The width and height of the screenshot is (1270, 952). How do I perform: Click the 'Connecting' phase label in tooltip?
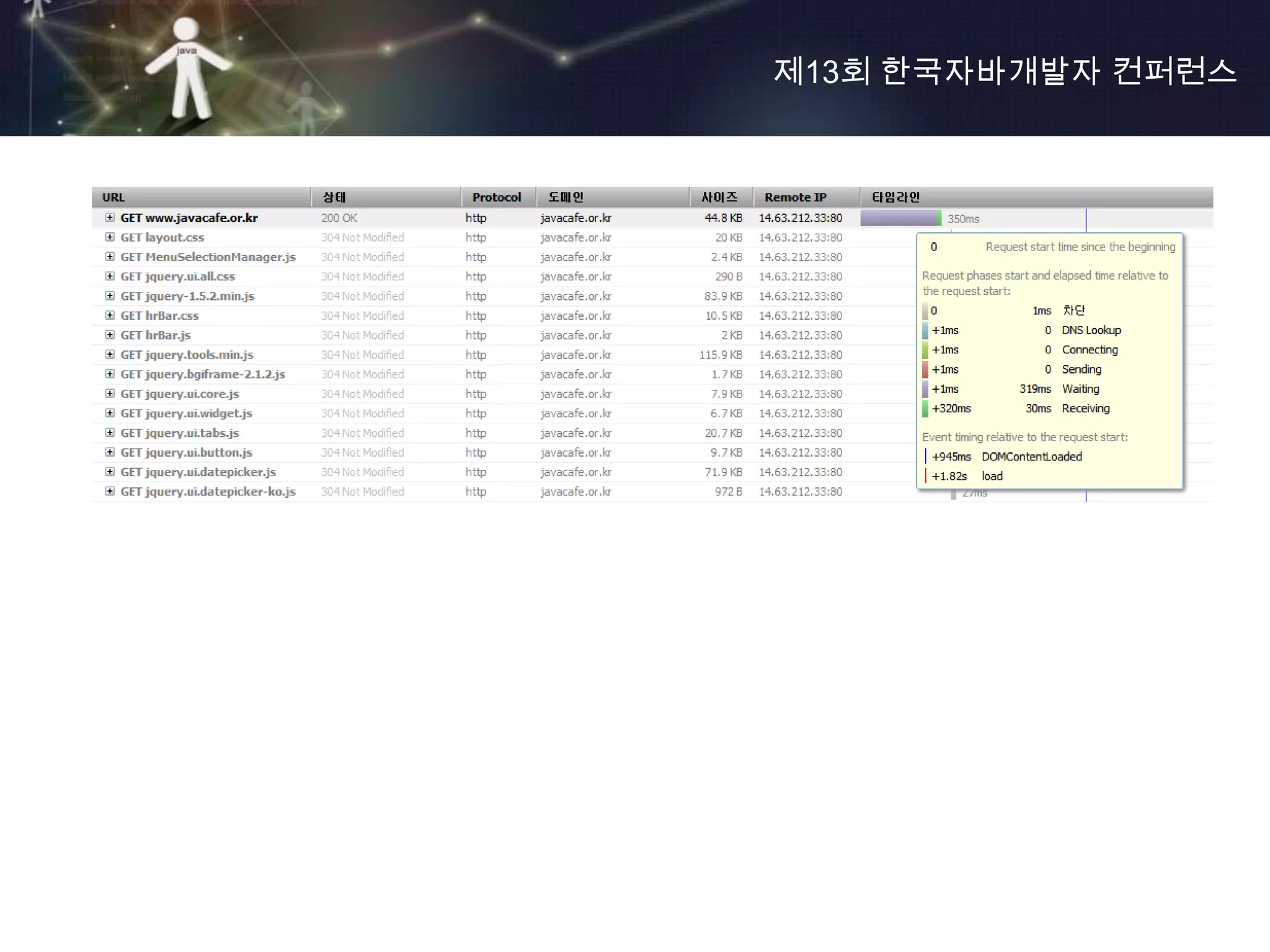1090,350
